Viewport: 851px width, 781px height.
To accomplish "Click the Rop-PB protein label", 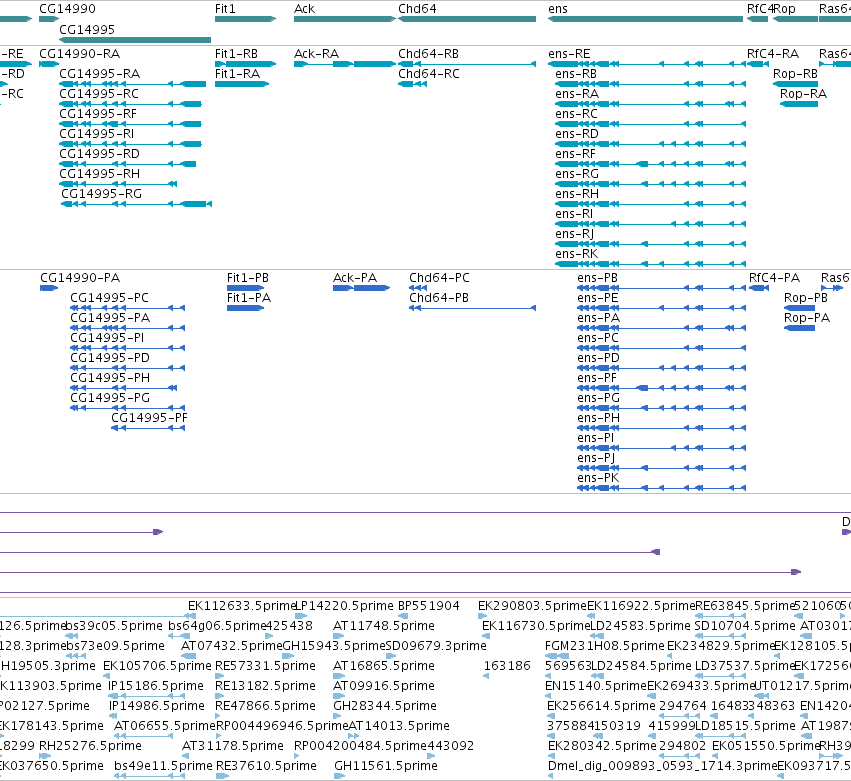I will pos(806,298).
